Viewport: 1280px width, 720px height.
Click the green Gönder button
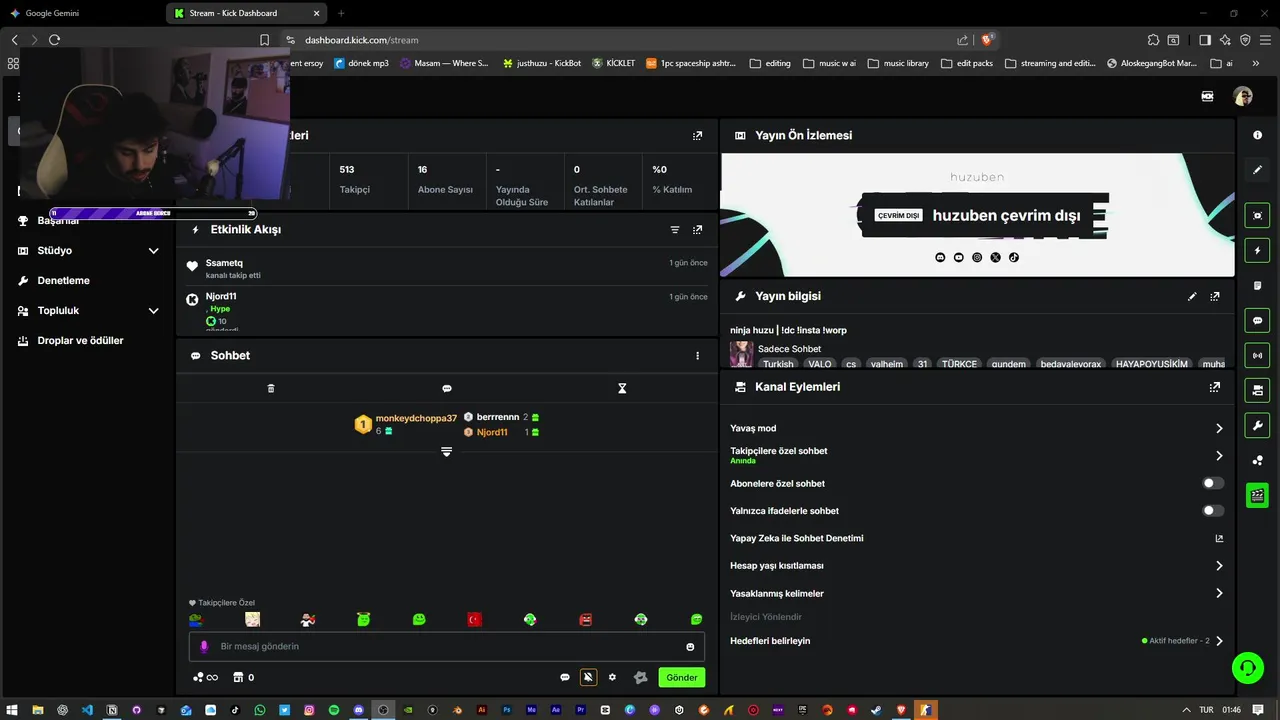(681, 677)
